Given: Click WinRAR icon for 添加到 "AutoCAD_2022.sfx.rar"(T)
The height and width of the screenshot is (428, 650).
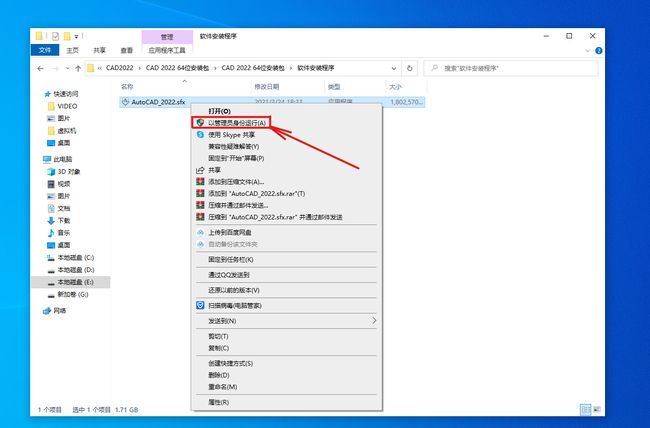Looking at the screenshot, I should pos(200,193).
